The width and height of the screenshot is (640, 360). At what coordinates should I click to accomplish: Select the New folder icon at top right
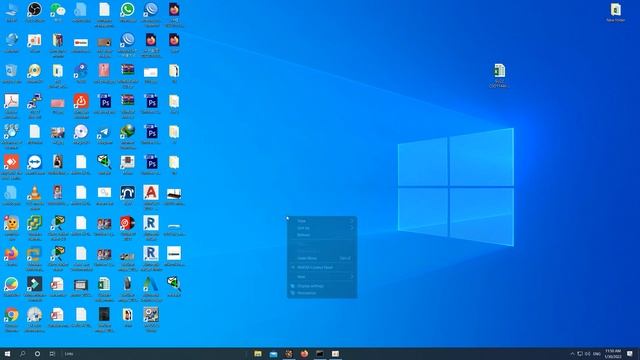click(x=616, y=9)
